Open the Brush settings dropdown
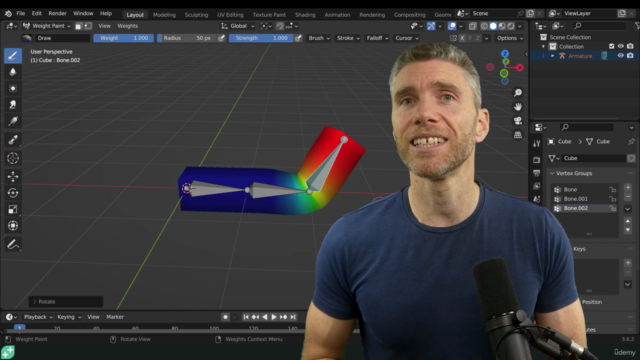The width and height of the screenshot is (640, 360). coord(319,38)
